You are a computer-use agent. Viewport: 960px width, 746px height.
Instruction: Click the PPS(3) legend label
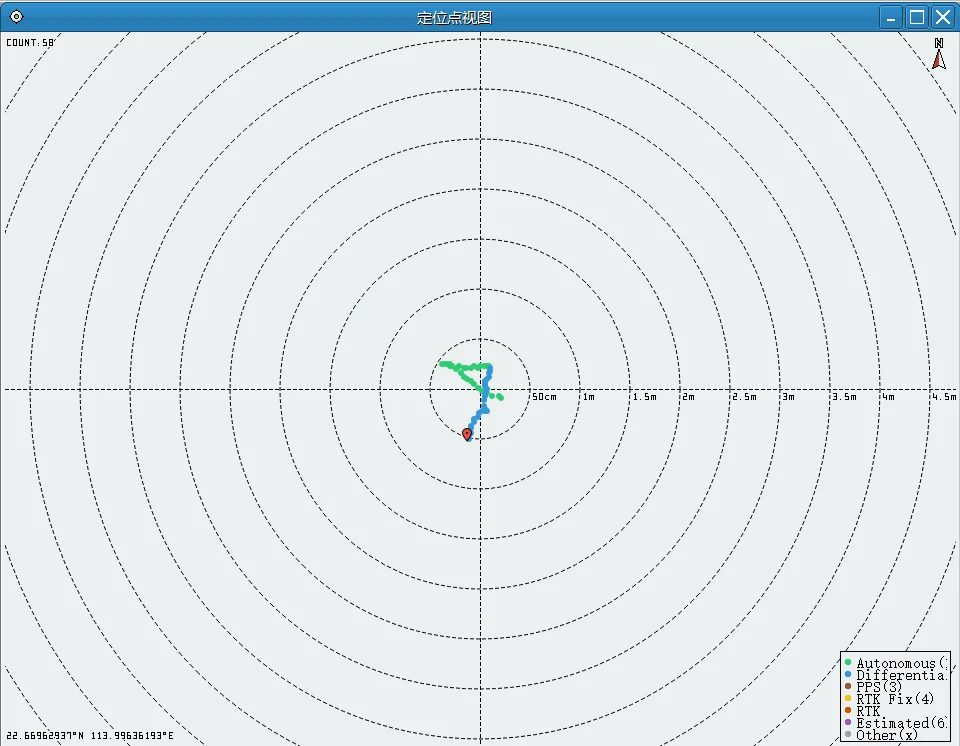click(x=879, y=687)
